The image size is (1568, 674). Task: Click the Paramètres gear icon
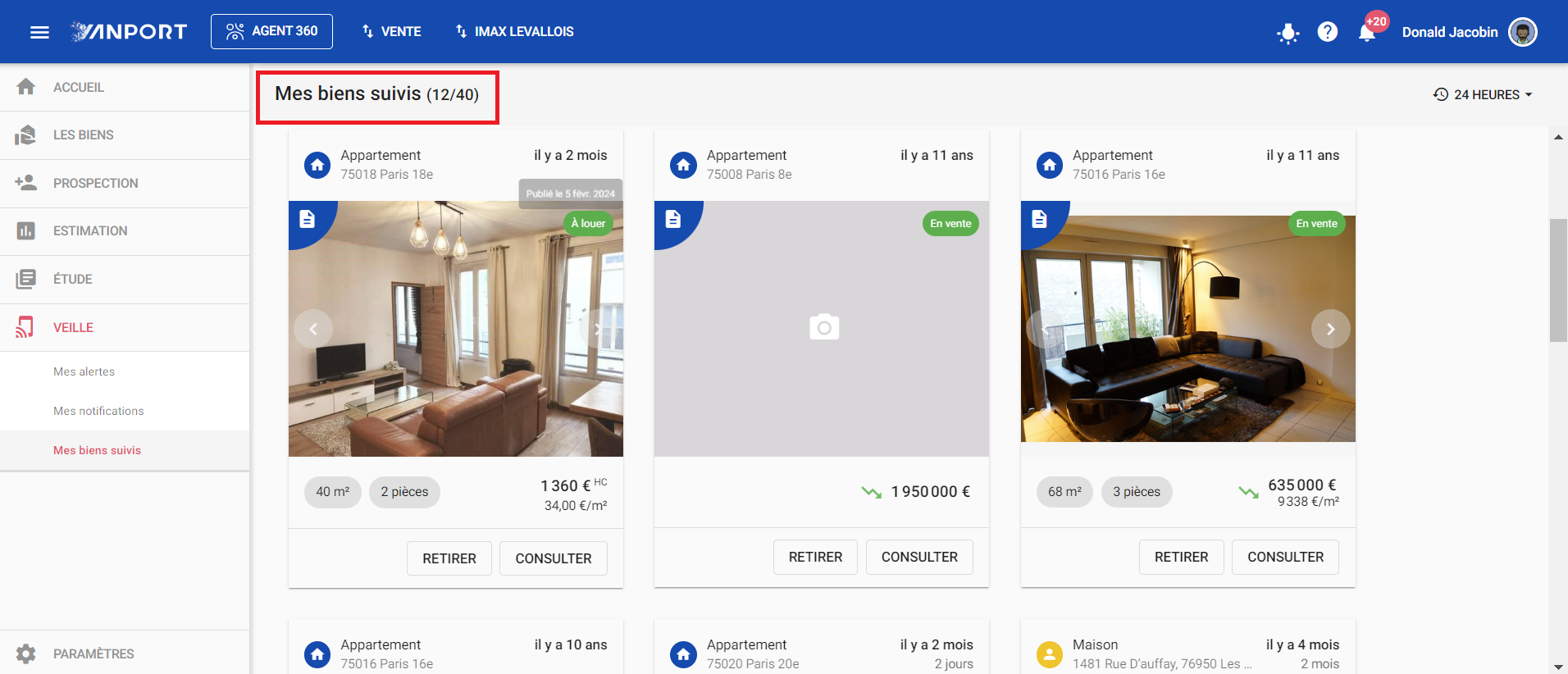26,654
